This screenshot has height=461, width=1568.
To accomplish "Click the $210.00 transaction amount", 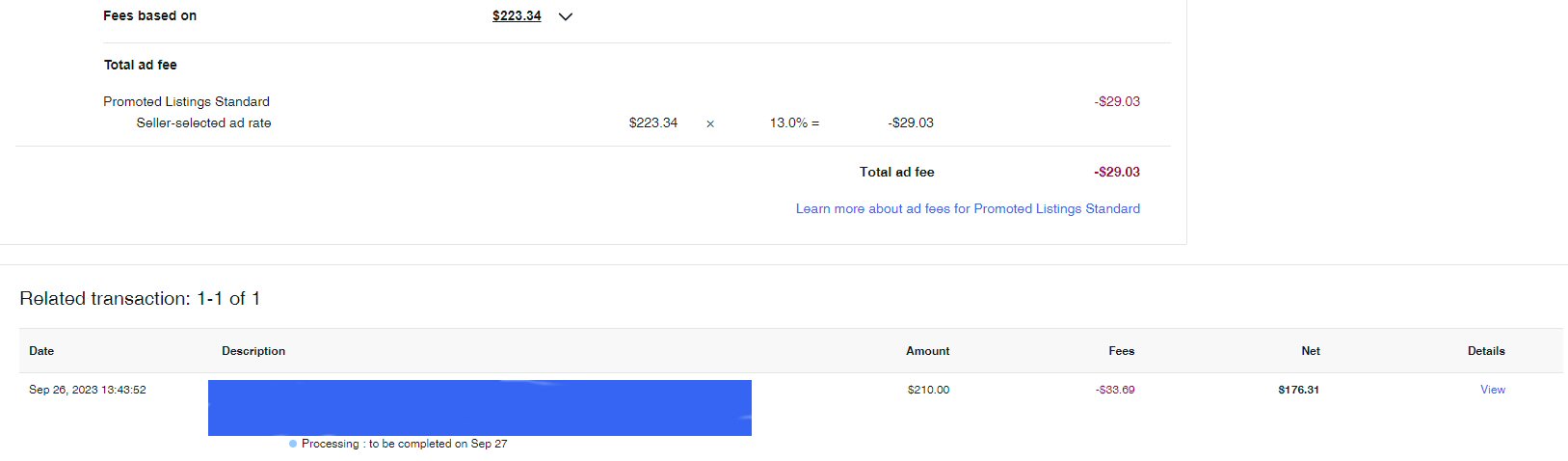I will click(928, 390).
